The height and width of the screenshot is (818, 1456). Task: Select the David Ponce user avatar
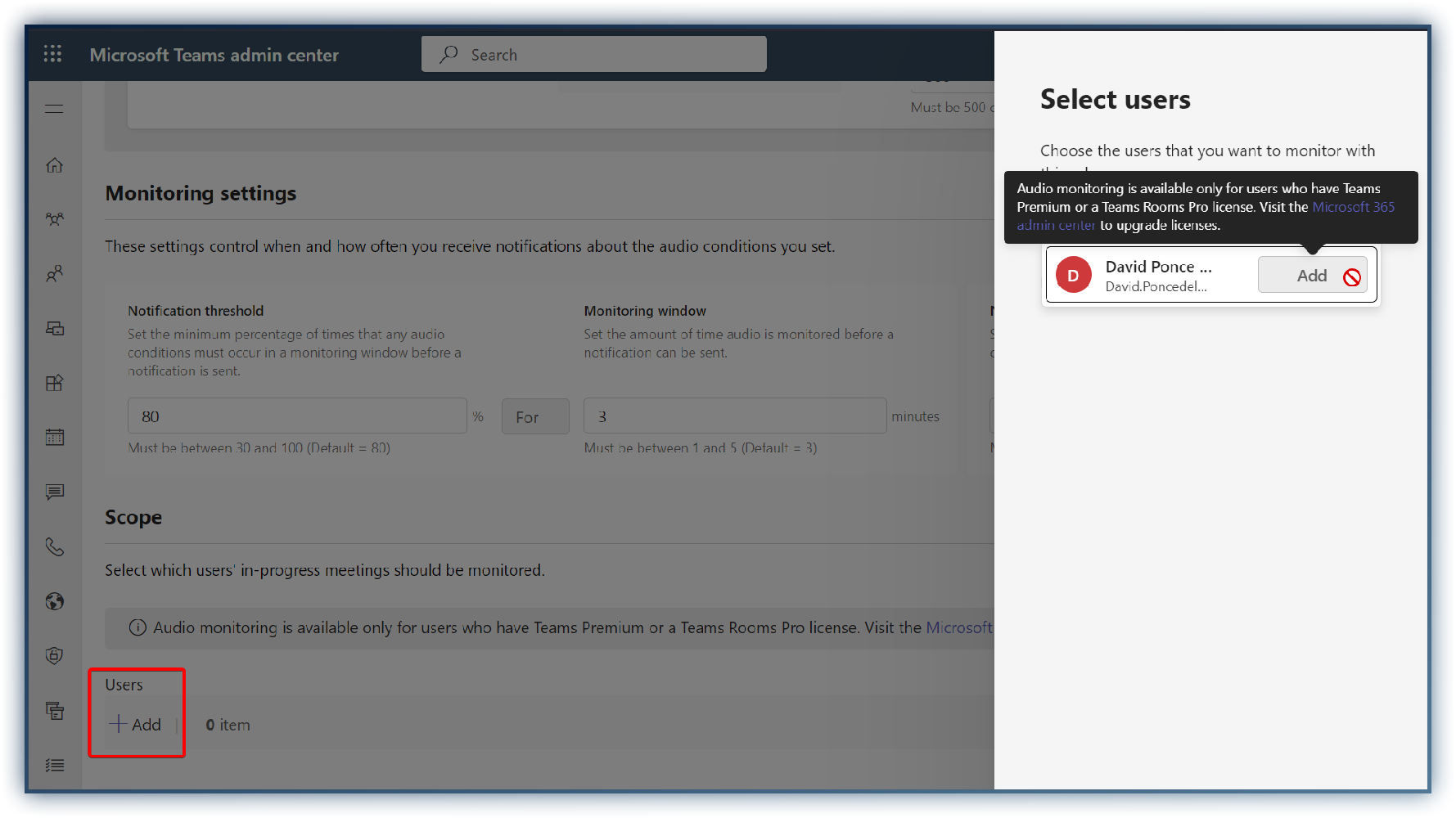1073,276
